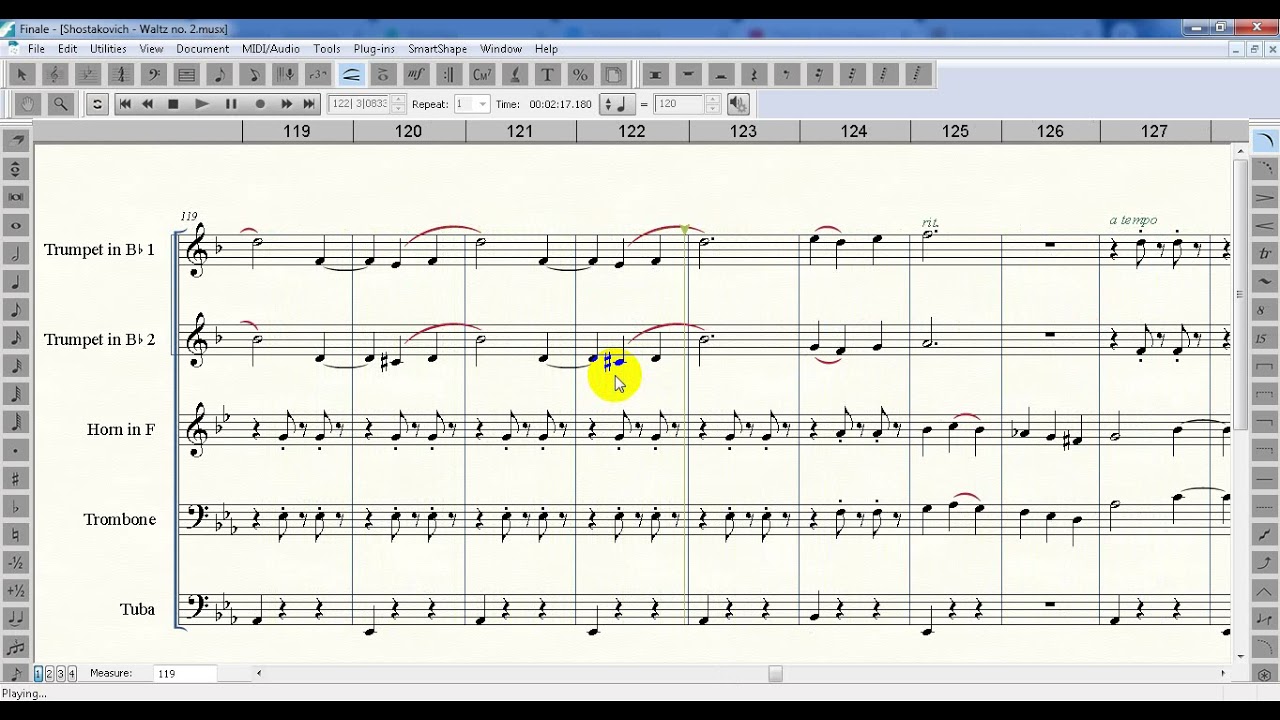
Task: Choose the Expression mf tool
Action: coord(416,75)
